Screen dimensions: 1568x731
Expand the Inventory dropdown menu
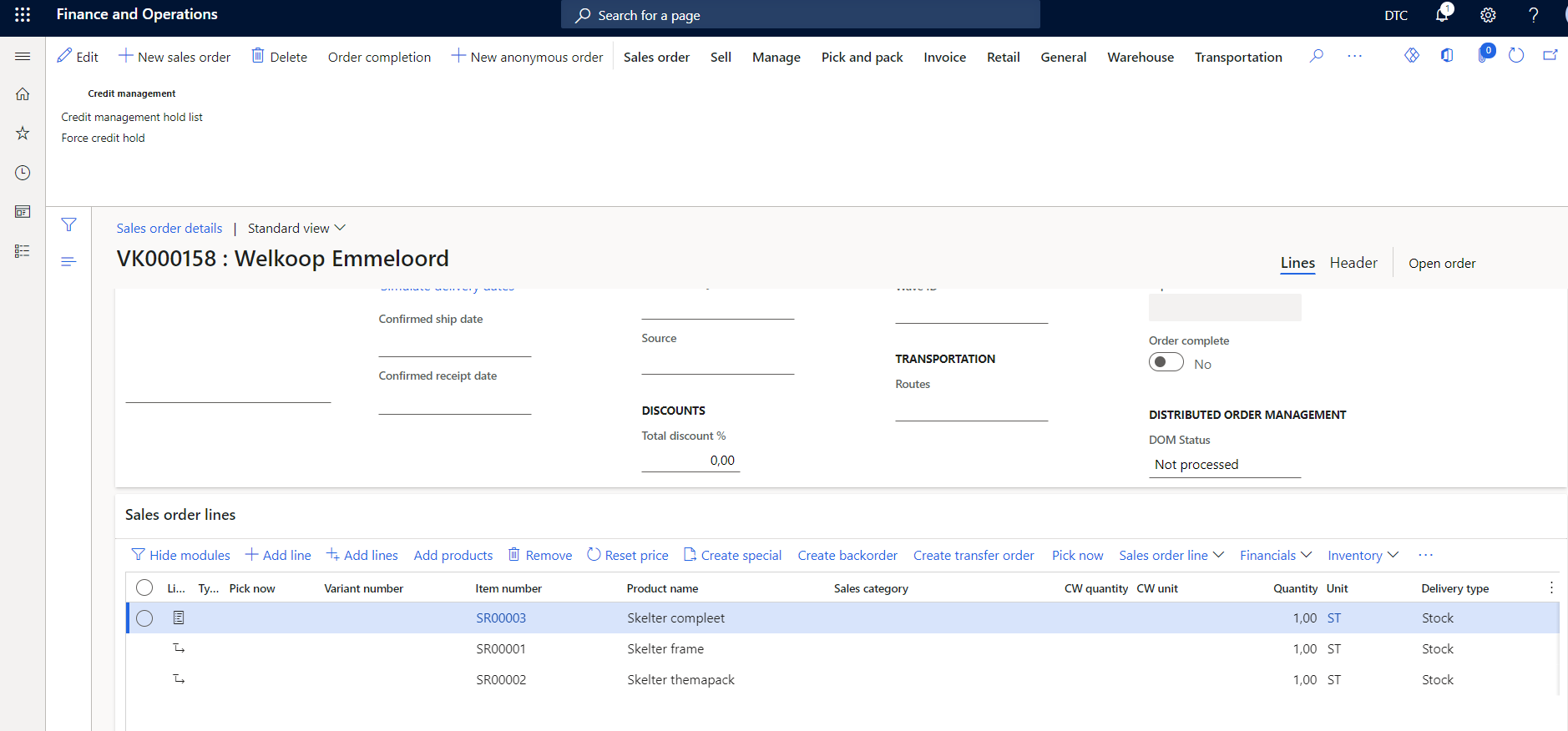(x=1362, y=556)
